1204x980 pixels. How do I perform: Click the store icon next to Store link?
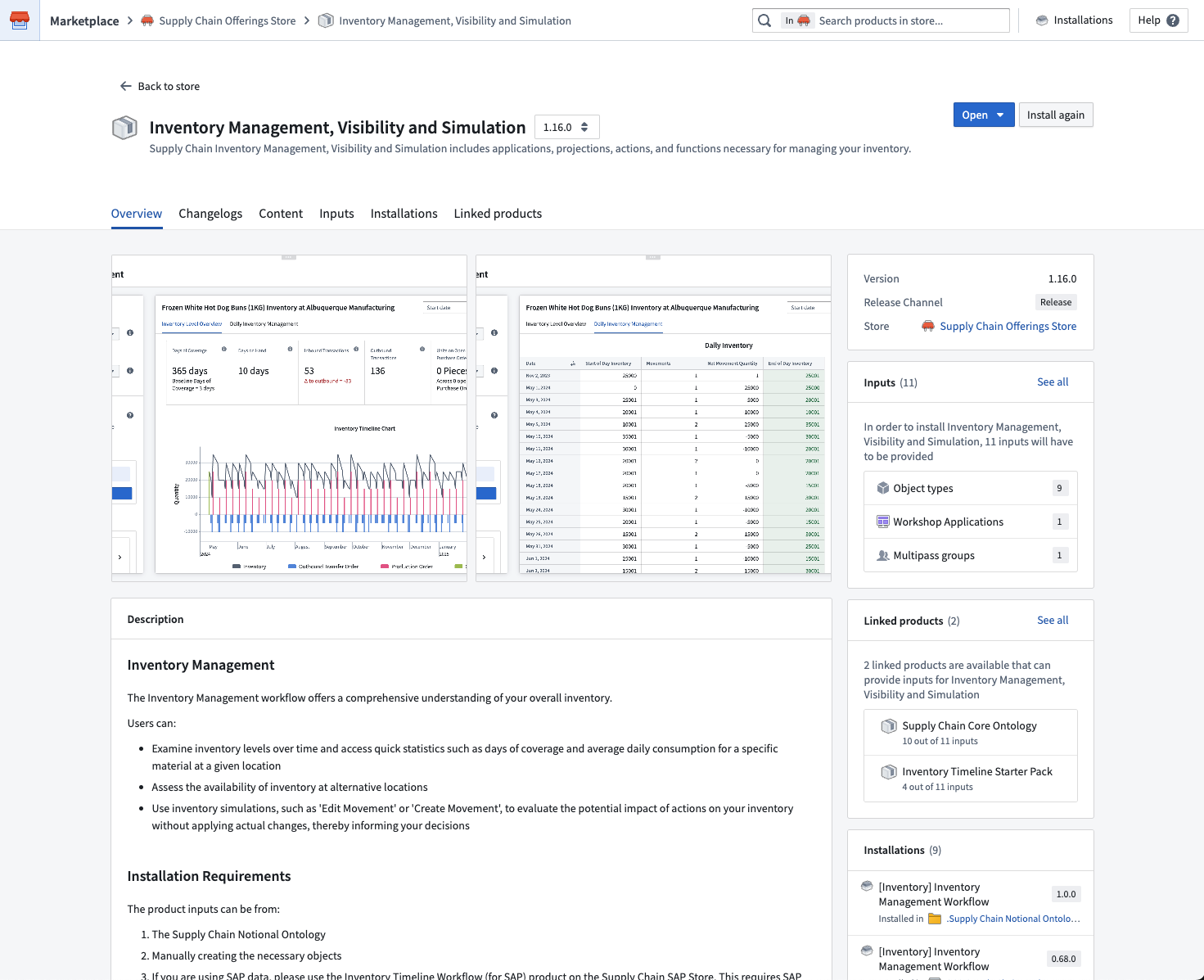pyautogui.click(x=928, y=326)
